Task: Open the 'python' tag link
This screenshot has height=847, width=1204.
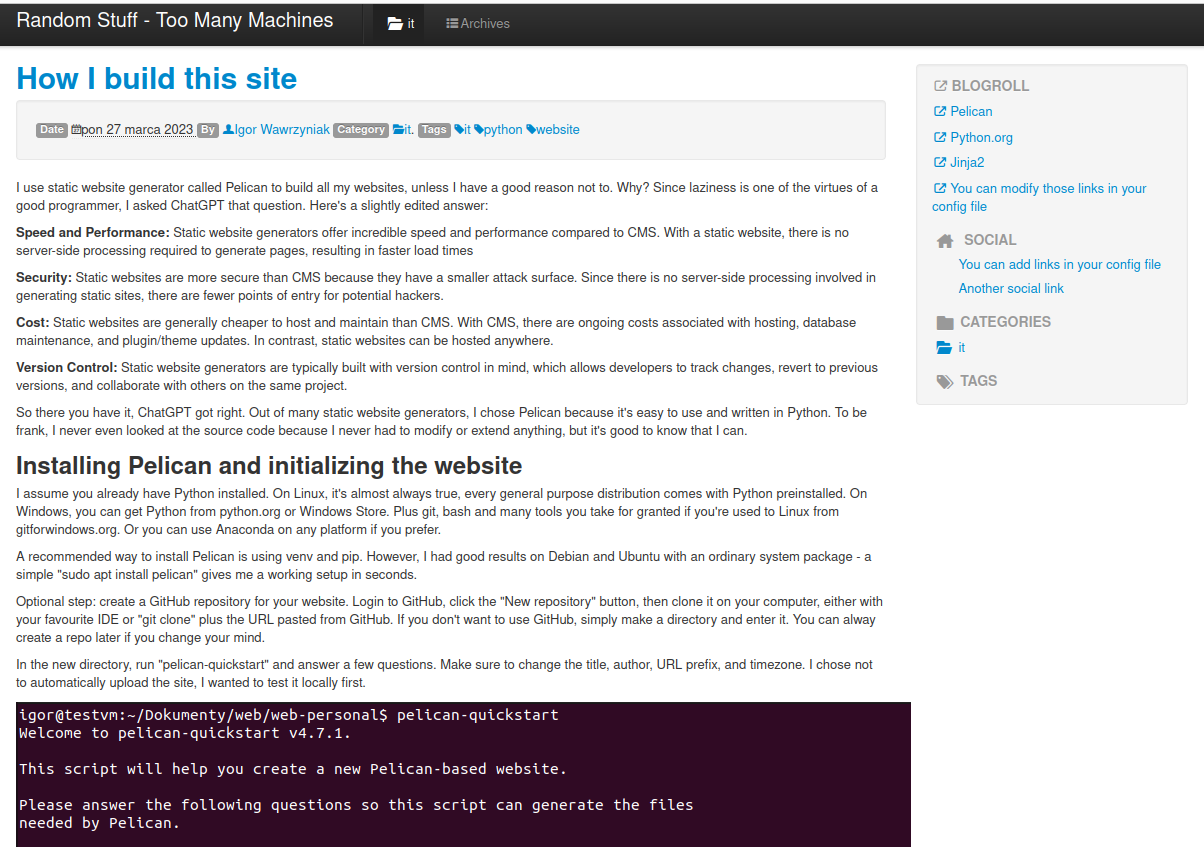Action: coord(503,130)
